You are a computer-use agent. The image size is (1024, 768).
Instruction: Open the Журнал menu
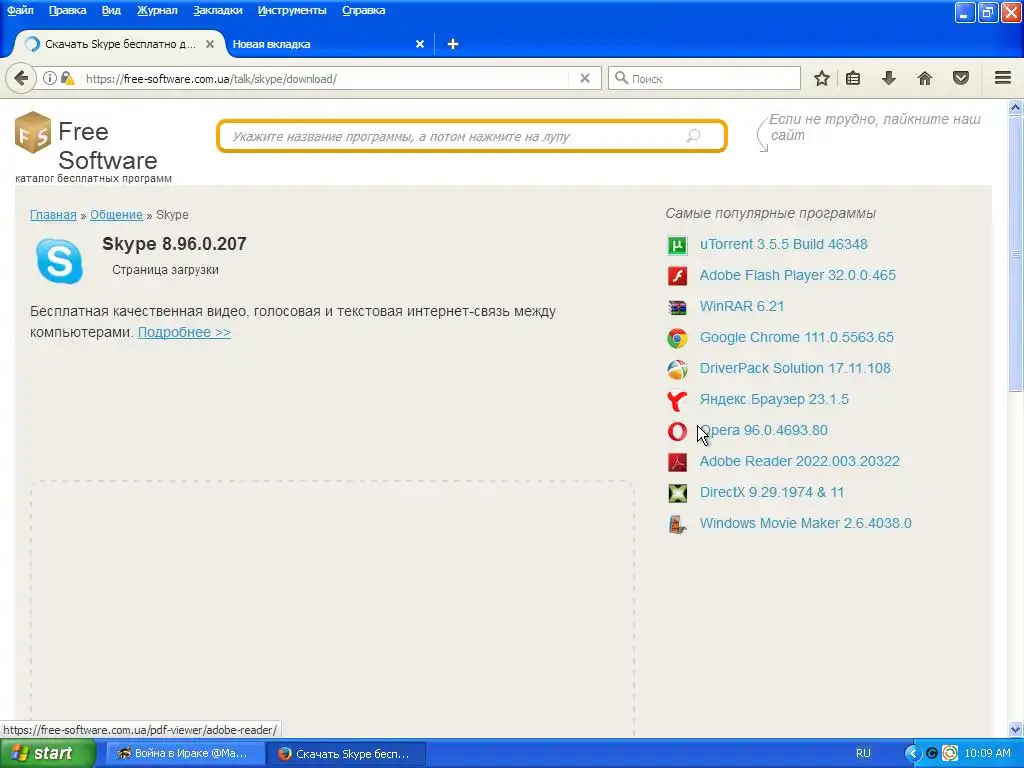point(157,10)
